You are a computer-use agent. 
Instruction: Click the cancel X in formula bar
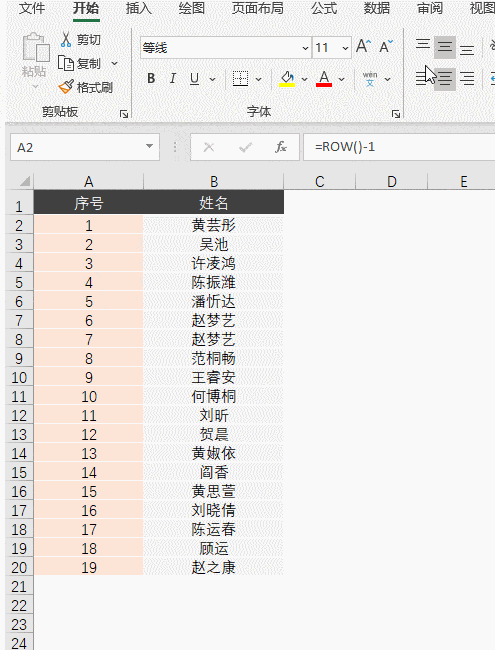pos(209,147)
